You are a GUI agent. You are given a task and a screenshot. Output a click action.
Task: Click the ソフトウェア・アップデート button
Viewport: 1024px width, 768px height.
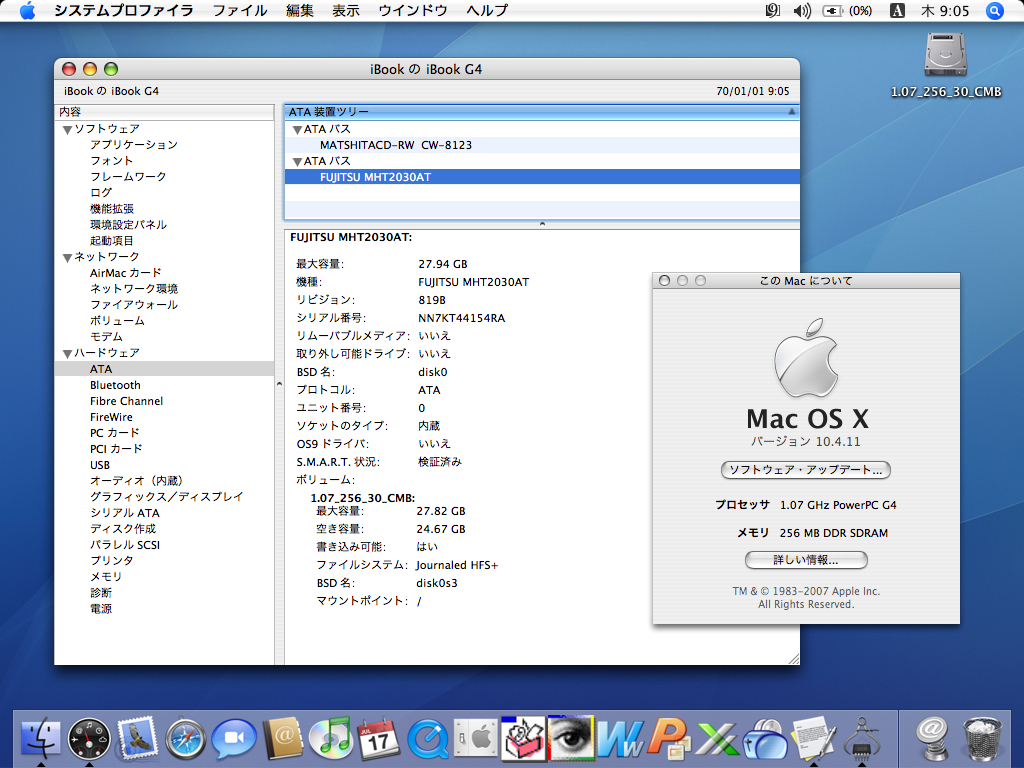click(805, 470)
